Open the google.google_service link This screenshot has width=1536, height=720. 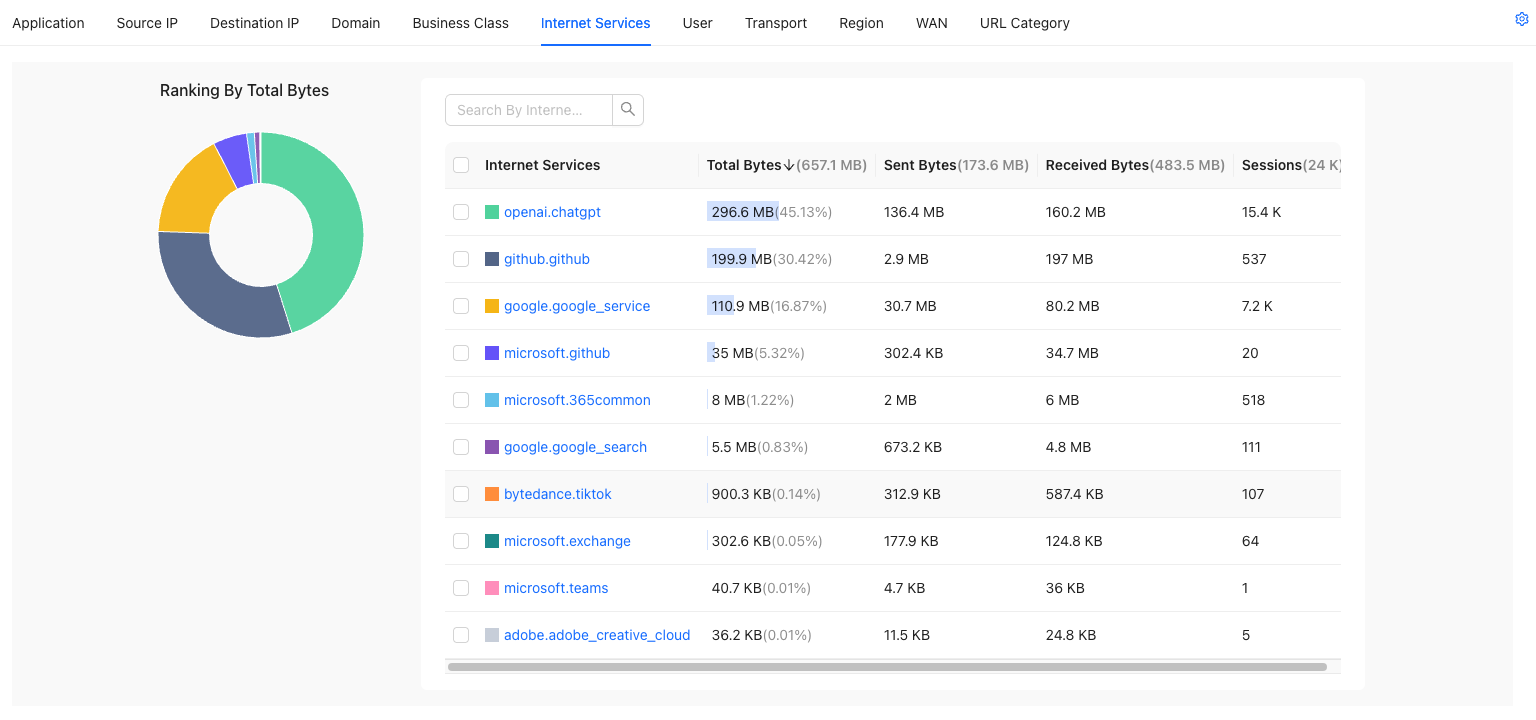pos(577,306)
